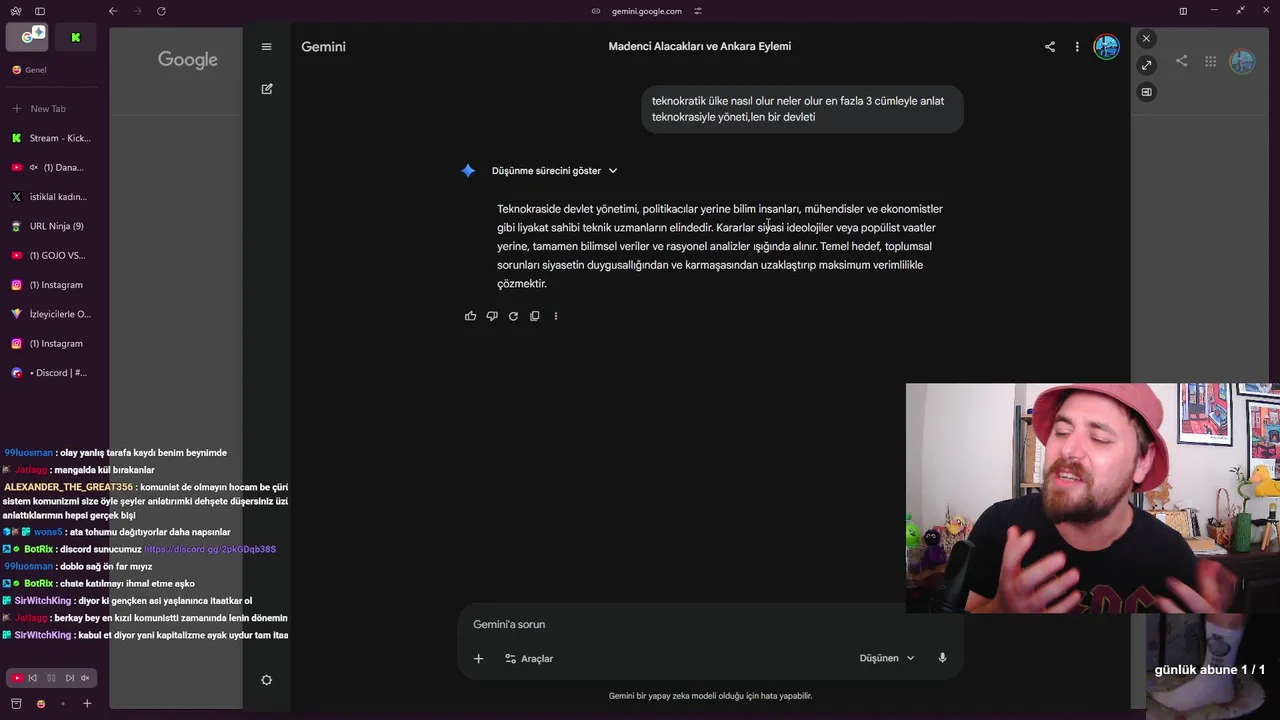Open the Araçlar tools menu
Image resolution: width=1280 pixels, height=720 pixels.
click(529, 659)
